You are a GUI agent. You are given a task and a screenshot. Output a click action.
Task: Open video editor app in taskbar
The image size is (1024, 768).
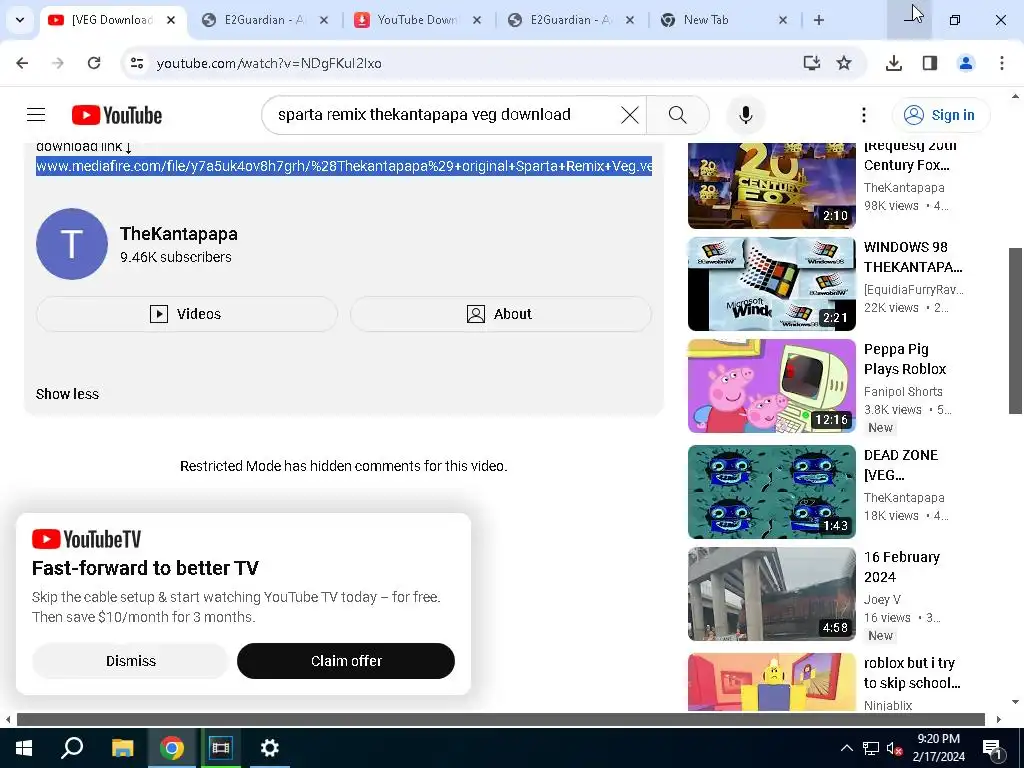tap(221, 748)
